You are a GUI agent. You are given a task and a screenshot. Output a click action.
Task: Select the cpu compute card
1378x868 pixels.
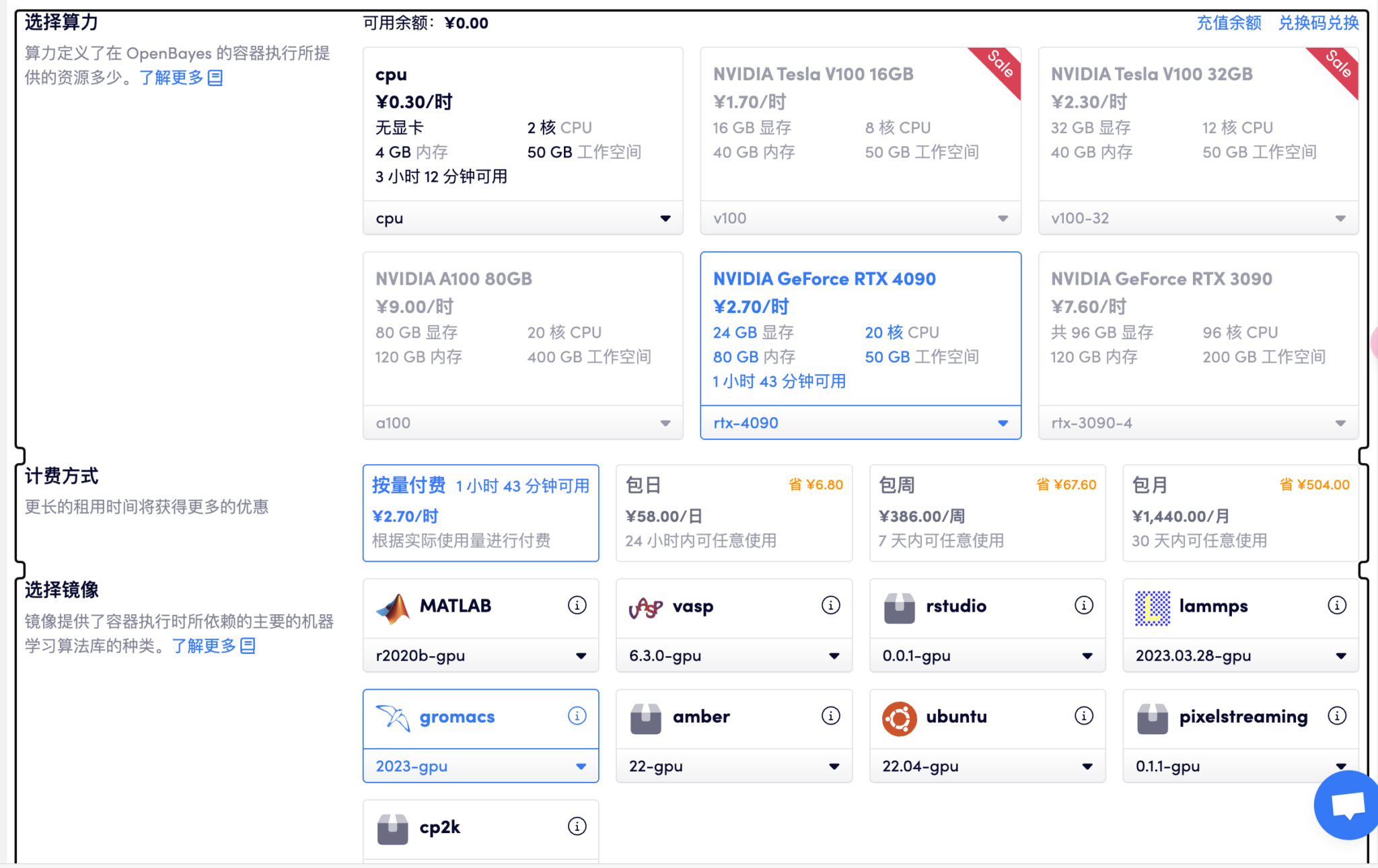click(x=522, y=124)
